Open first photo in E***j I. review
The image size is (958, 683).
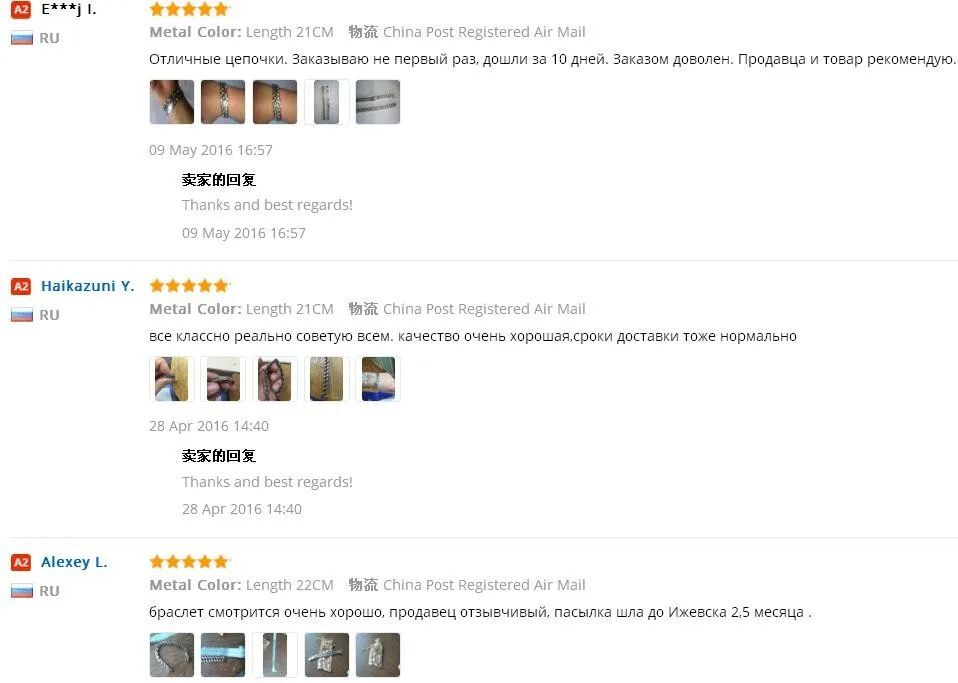coord(172,102)
